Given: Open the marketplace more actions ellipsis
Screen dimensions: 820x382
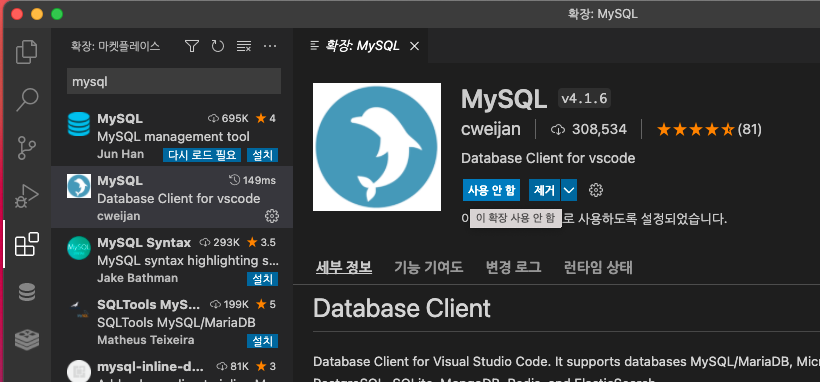Looking at the screenshot, I should [x=270, y=47].
